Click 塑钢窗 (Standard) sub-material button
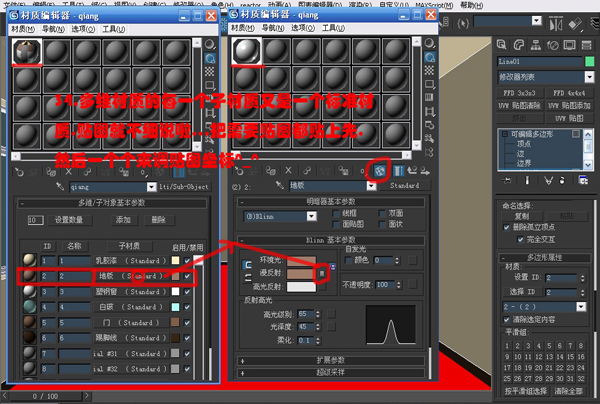 pos(131,292)
